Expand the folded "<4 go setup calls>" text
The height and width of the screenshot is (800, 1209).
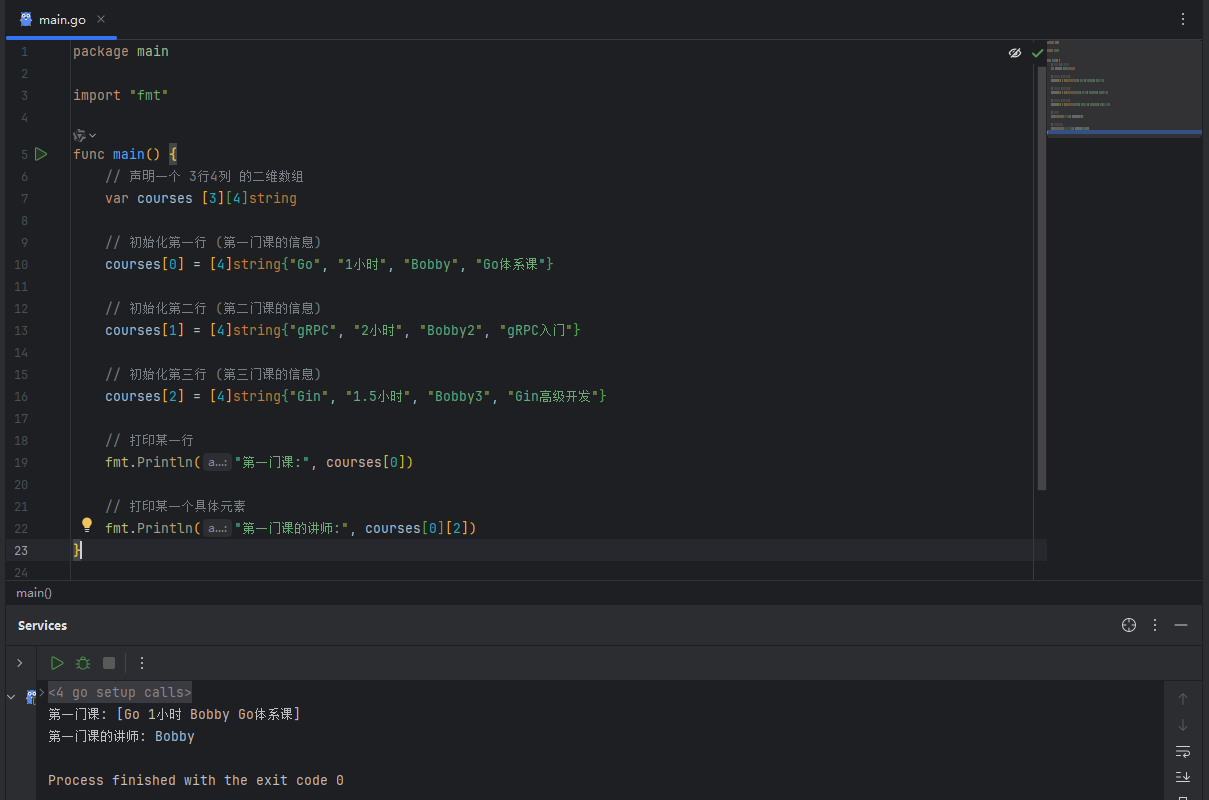click(119, 692)
